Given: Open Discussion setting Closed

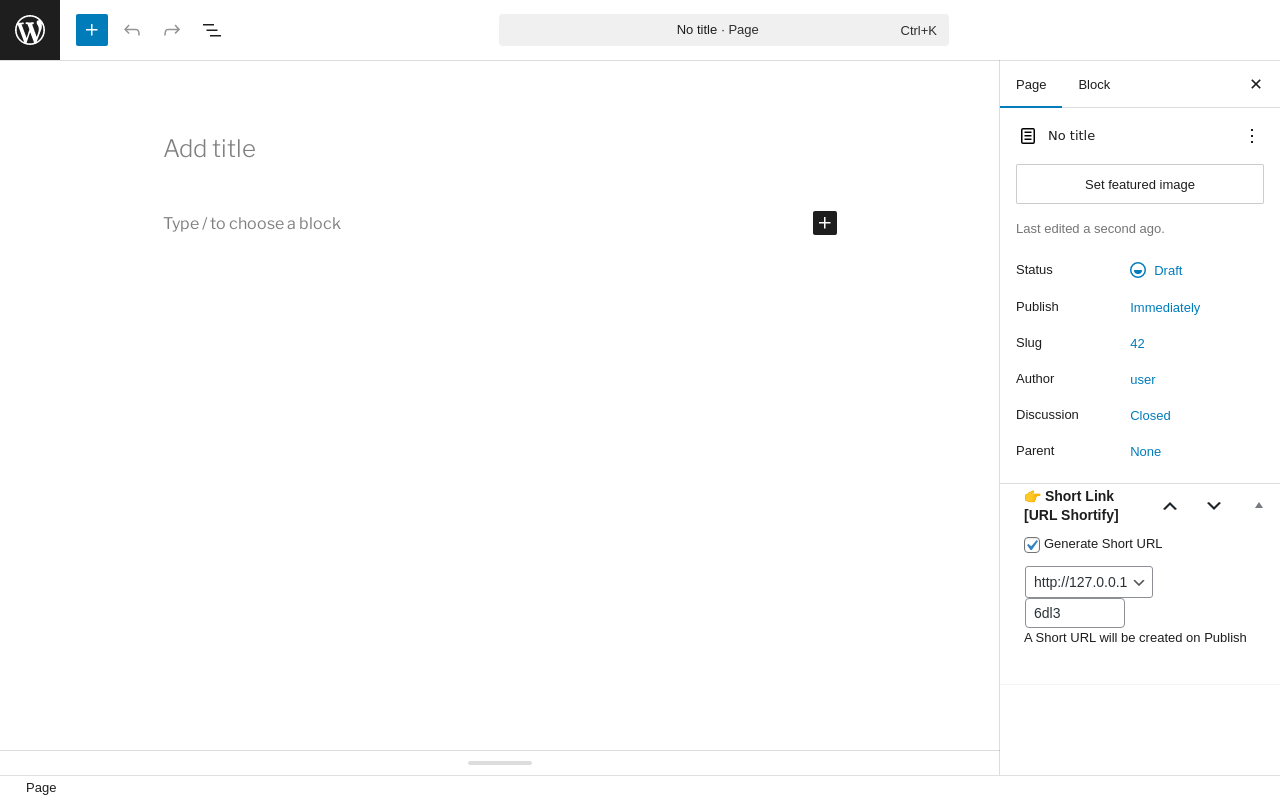Looking at the screenshot, I should pyautogui.click(x=1150, y=415).
